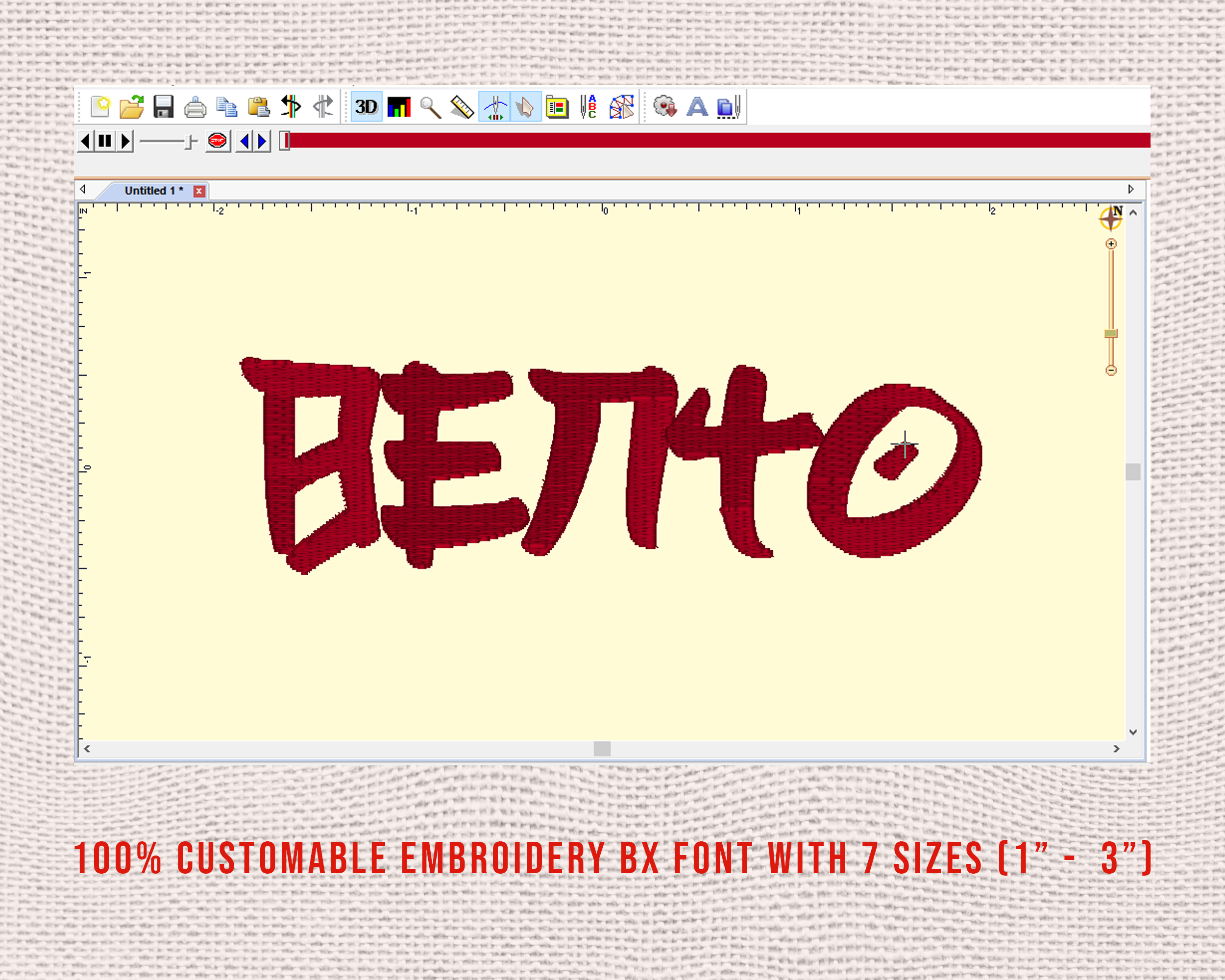
Task: Select the blue A font tool
Action: pos(697,107)
